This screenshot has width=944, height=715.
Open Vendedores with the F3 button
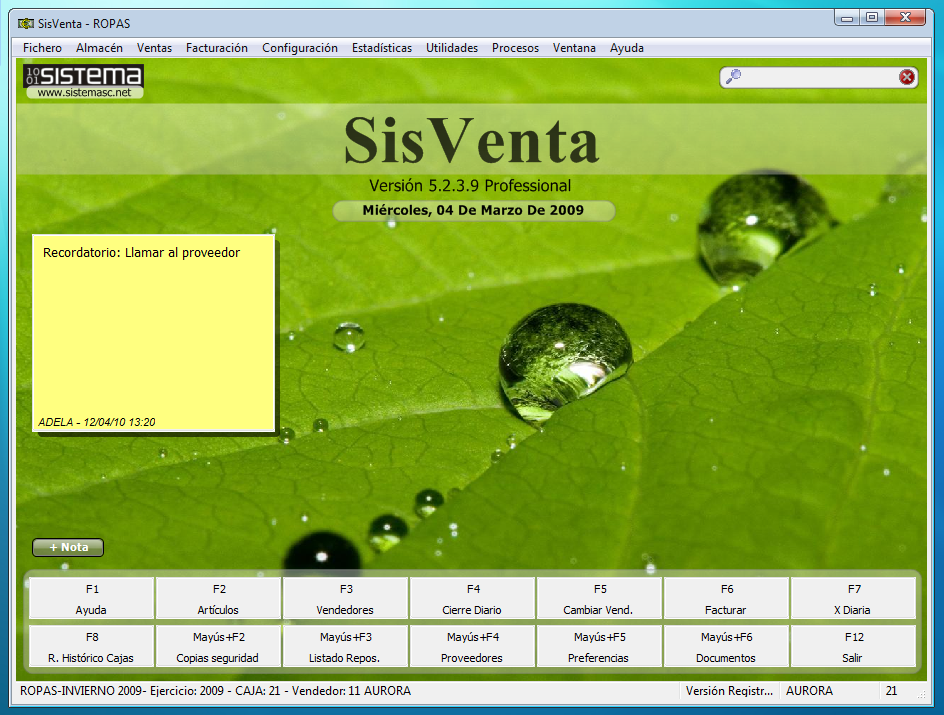click(x=346, y=598)
